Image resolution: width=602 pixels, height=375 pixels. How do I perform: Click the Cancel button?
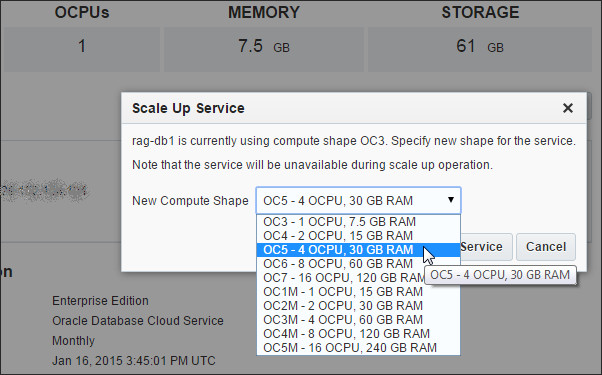coord(546,247)
